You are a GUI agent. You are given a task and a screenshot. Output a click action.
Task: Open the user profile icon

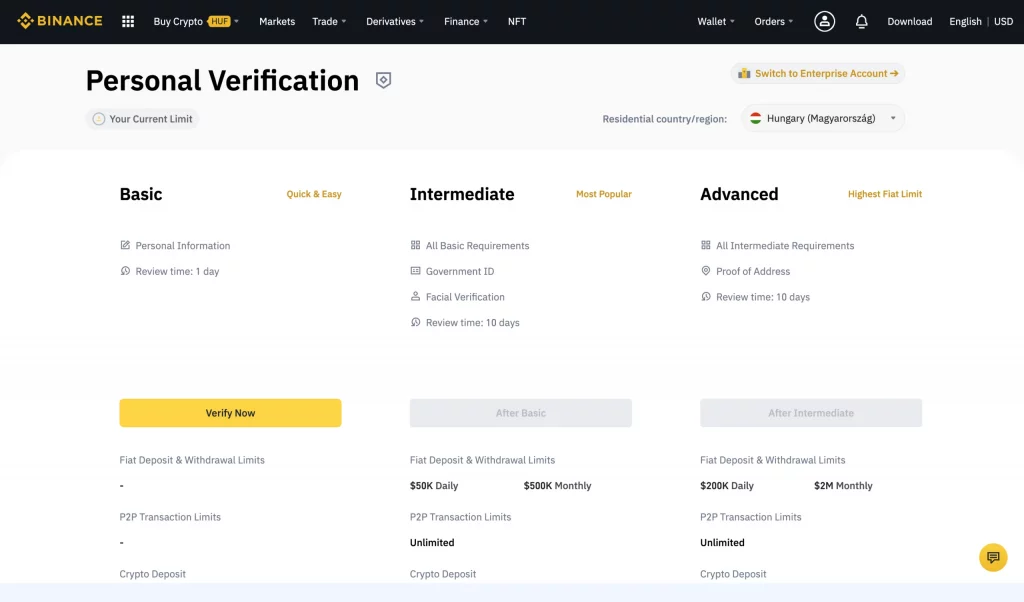tap(824, 21)
